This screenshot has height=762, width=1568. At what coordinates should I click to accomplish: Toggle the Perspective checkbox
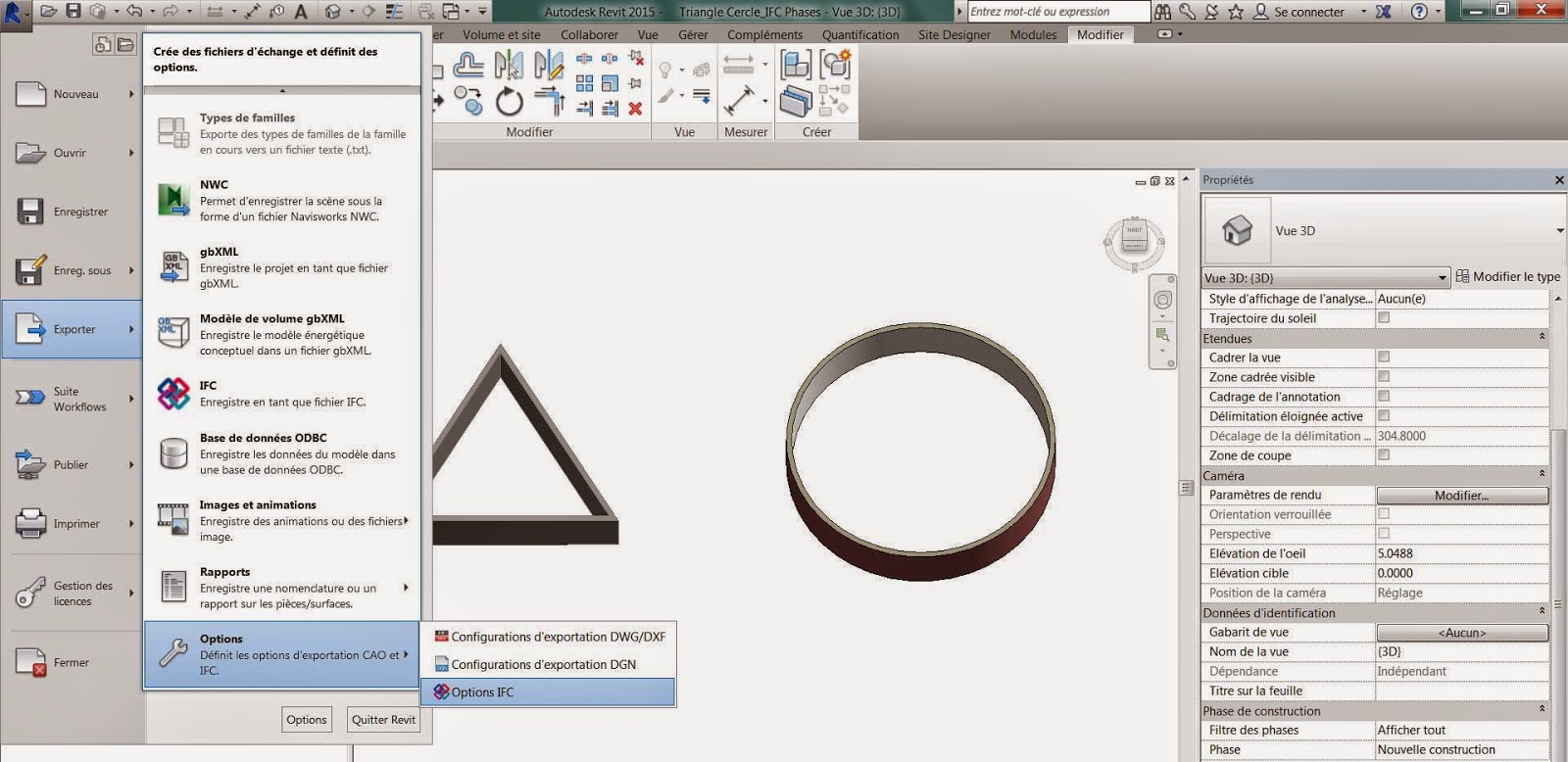click(1384, 533)
